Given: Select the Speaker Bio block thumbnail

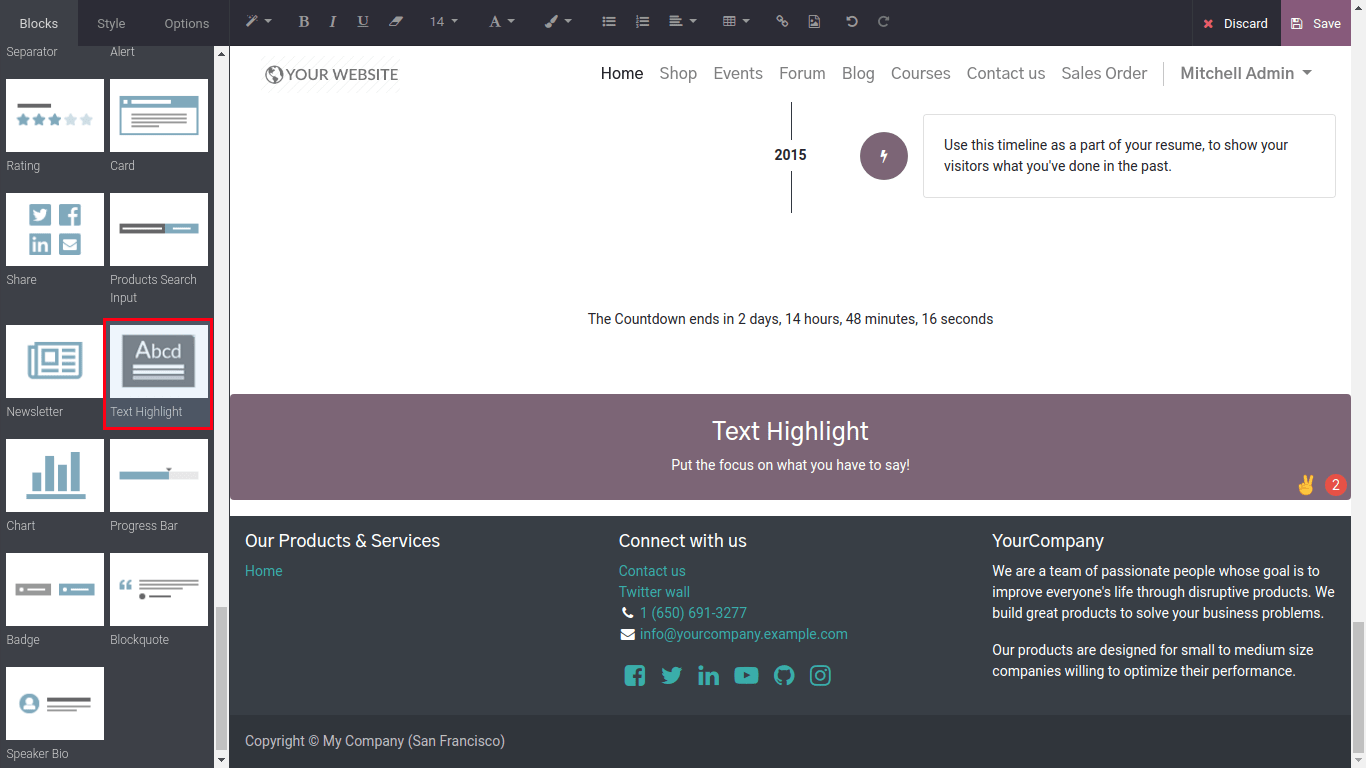Looking at the screenshot, I should point(55,704).
